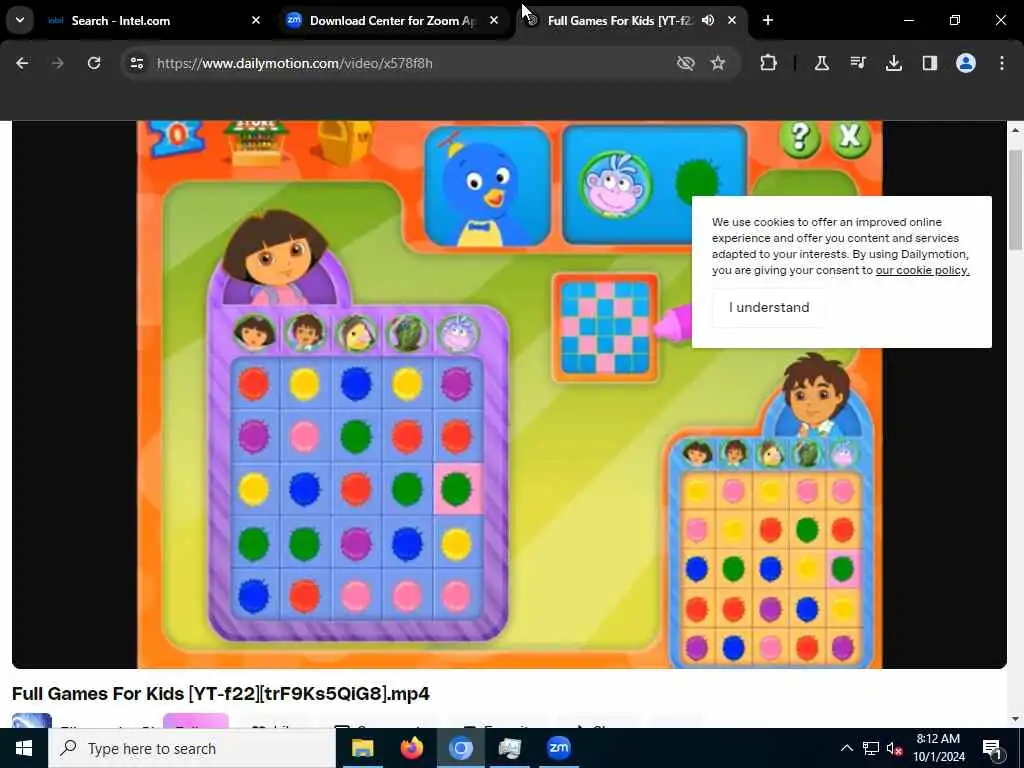The width and height of the screenshot is (1024, 768).
Task: Click first character icon atop Dora's board
Action: pyautogui.click(x=254, y=333)
